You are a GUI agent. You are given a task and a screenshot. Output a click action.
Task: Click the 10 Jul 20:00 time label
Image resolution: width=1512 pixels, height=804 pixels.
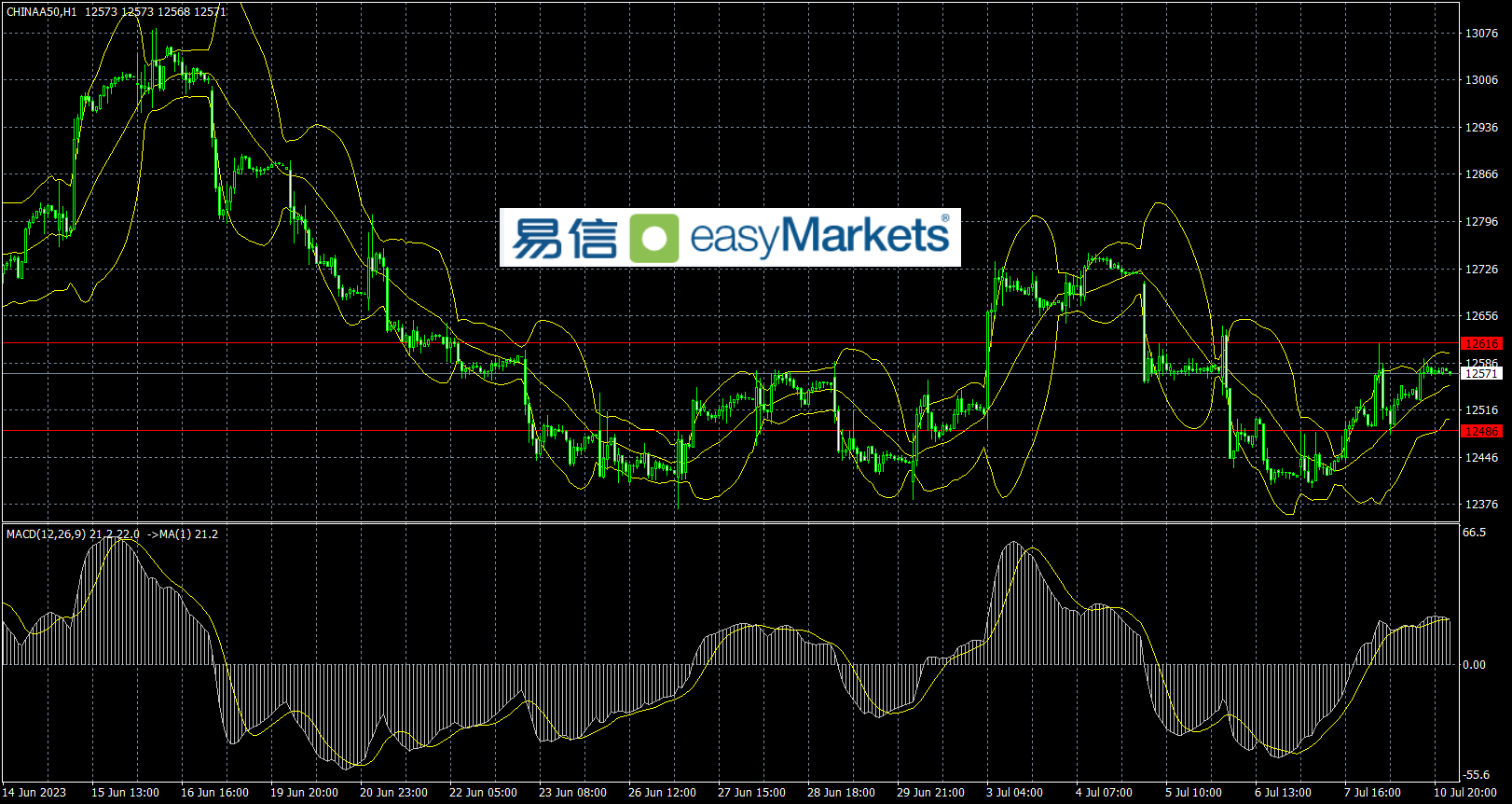(1465, 793)
